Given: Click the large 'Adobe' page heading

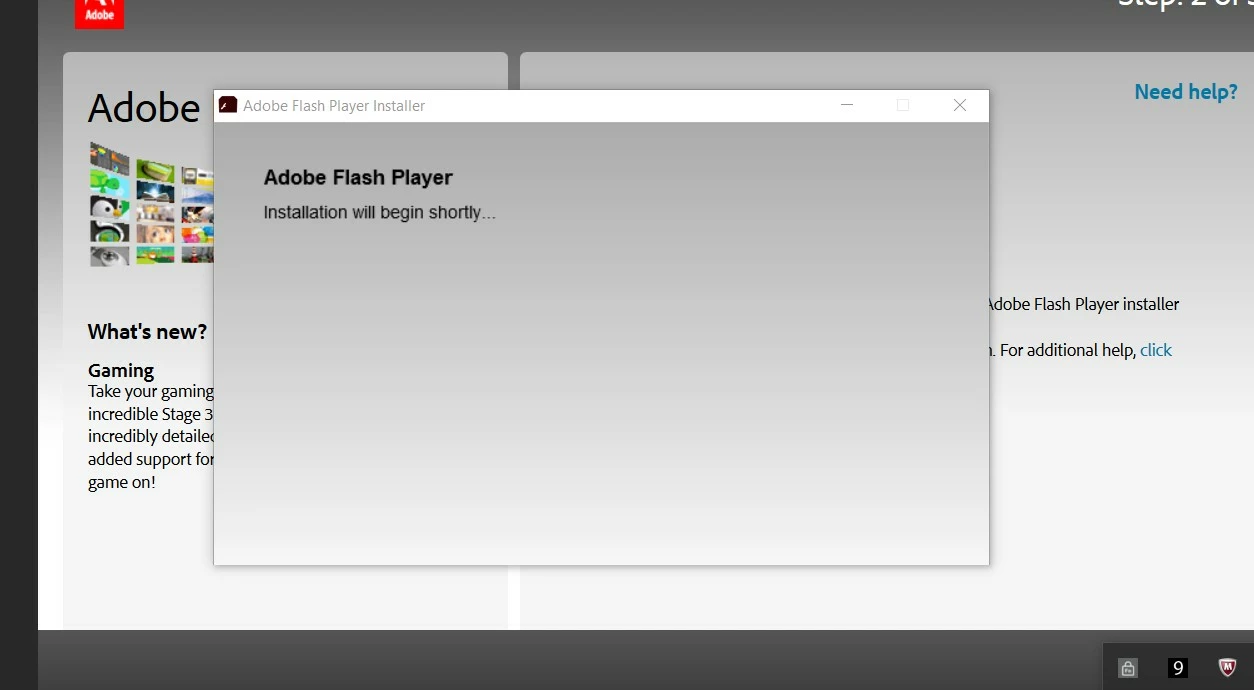Looking at the screenshot, I should pyautogui.click(x=144, y=108).
